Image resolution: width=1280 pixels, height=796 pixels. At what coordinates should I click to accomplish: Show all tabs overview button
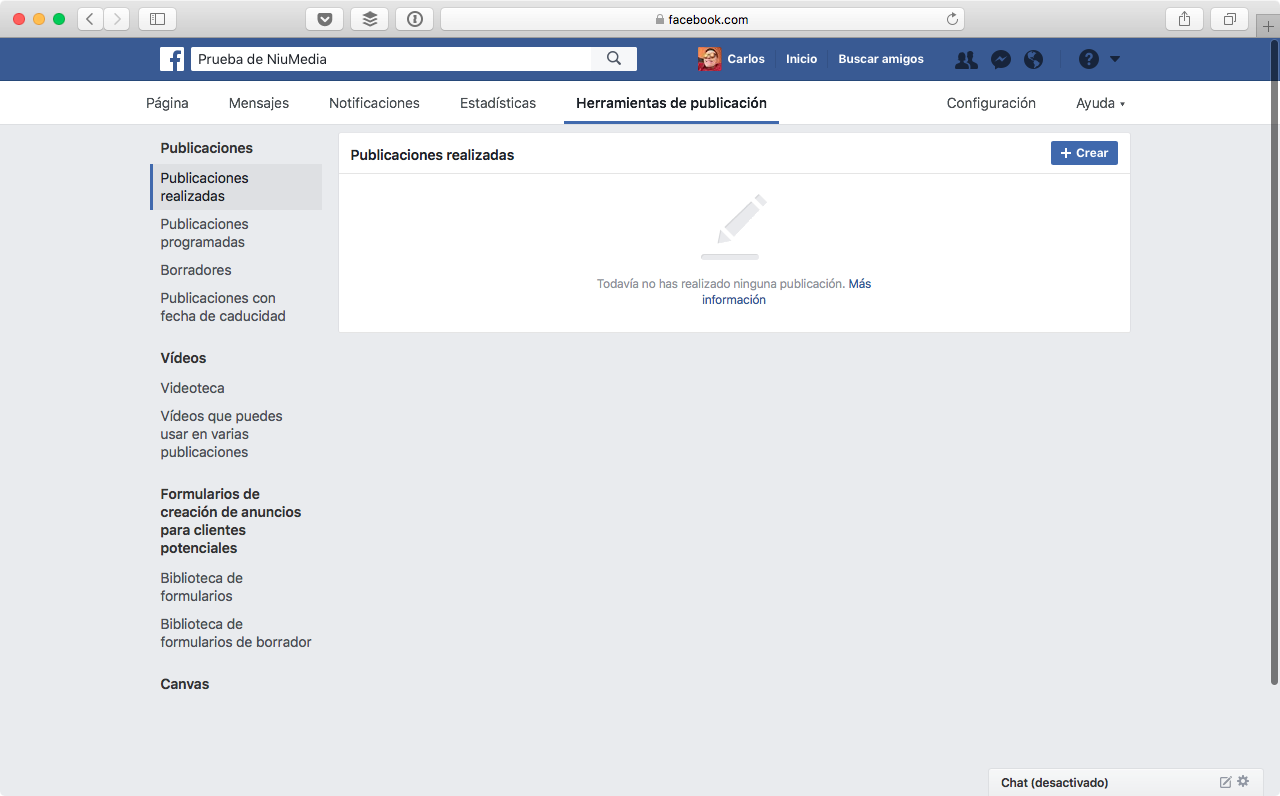(x=1229, y=19)
